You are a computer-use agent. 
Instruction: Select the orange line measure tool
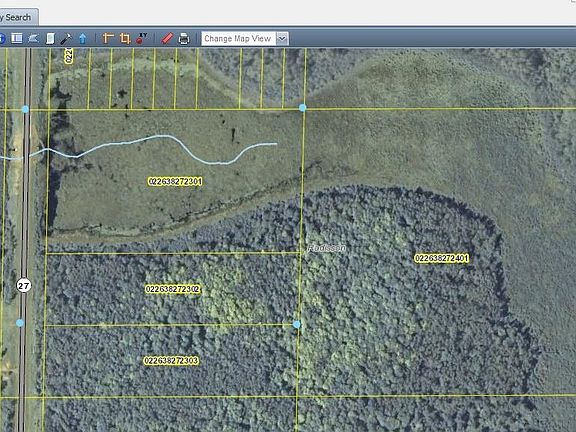point(108,38)
